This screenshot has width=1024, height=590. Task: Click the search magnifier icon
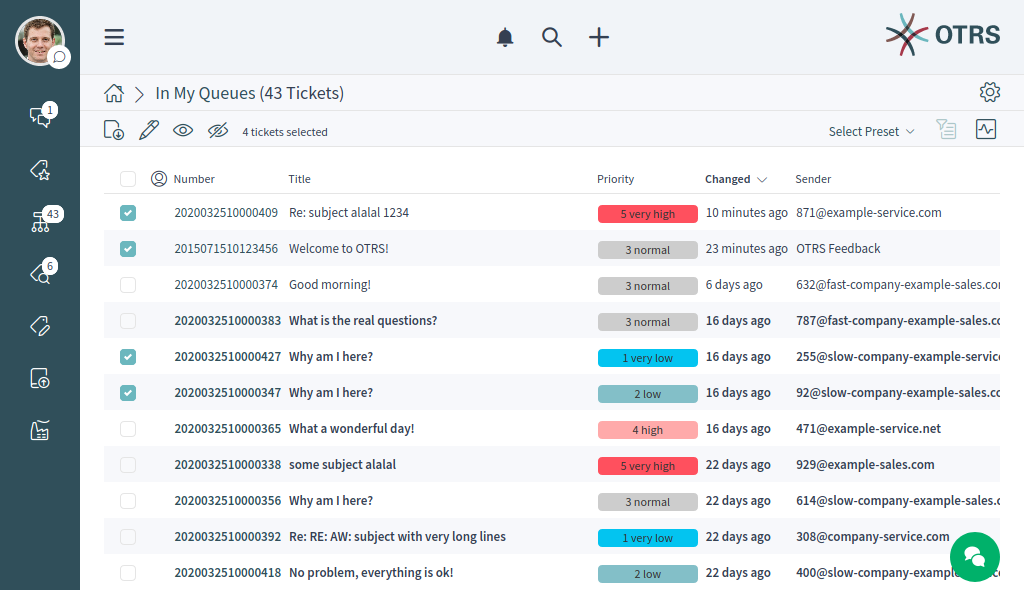click(552, 37)
